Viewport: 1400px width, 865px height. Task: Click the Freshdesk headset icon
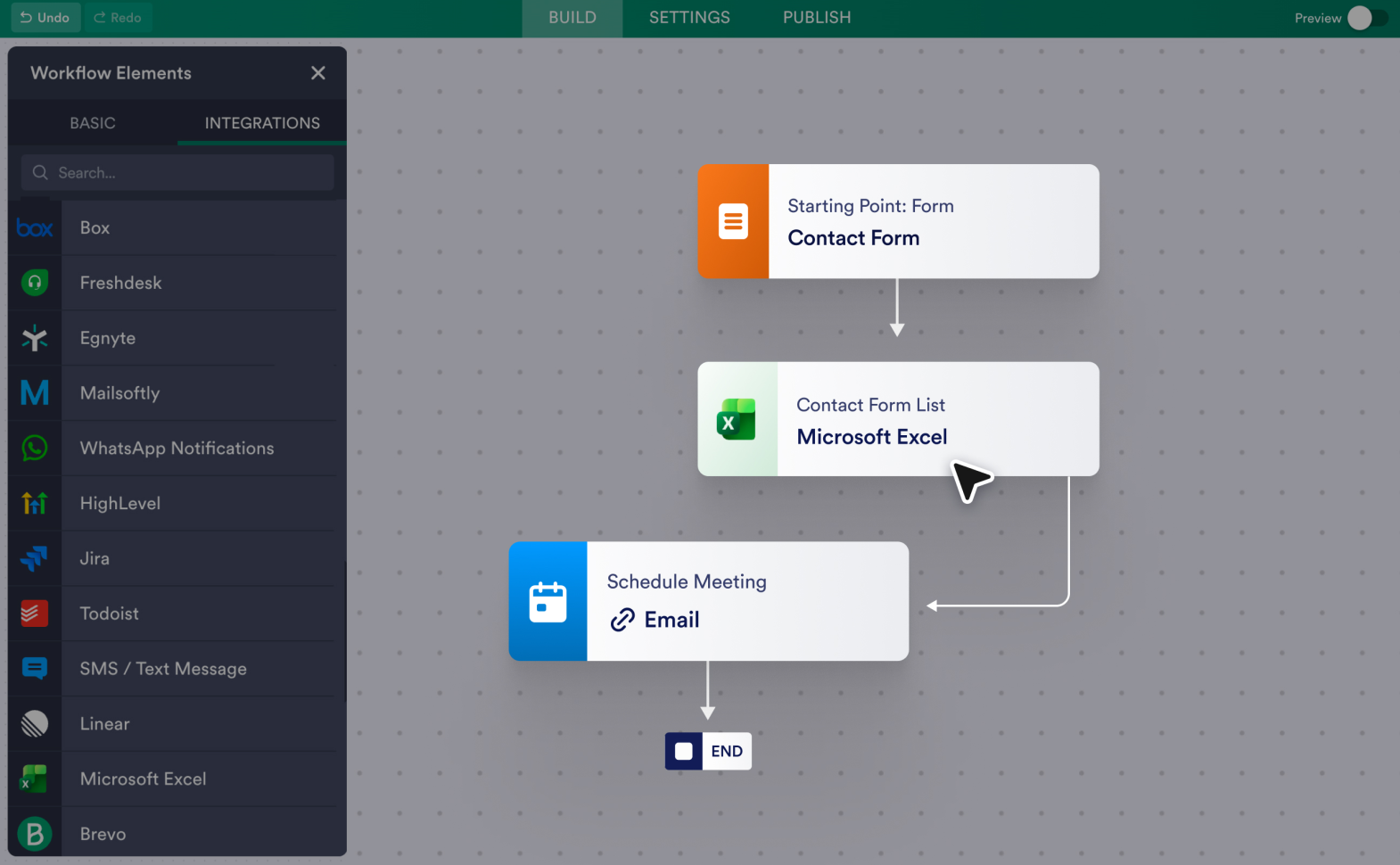[35, 283]
